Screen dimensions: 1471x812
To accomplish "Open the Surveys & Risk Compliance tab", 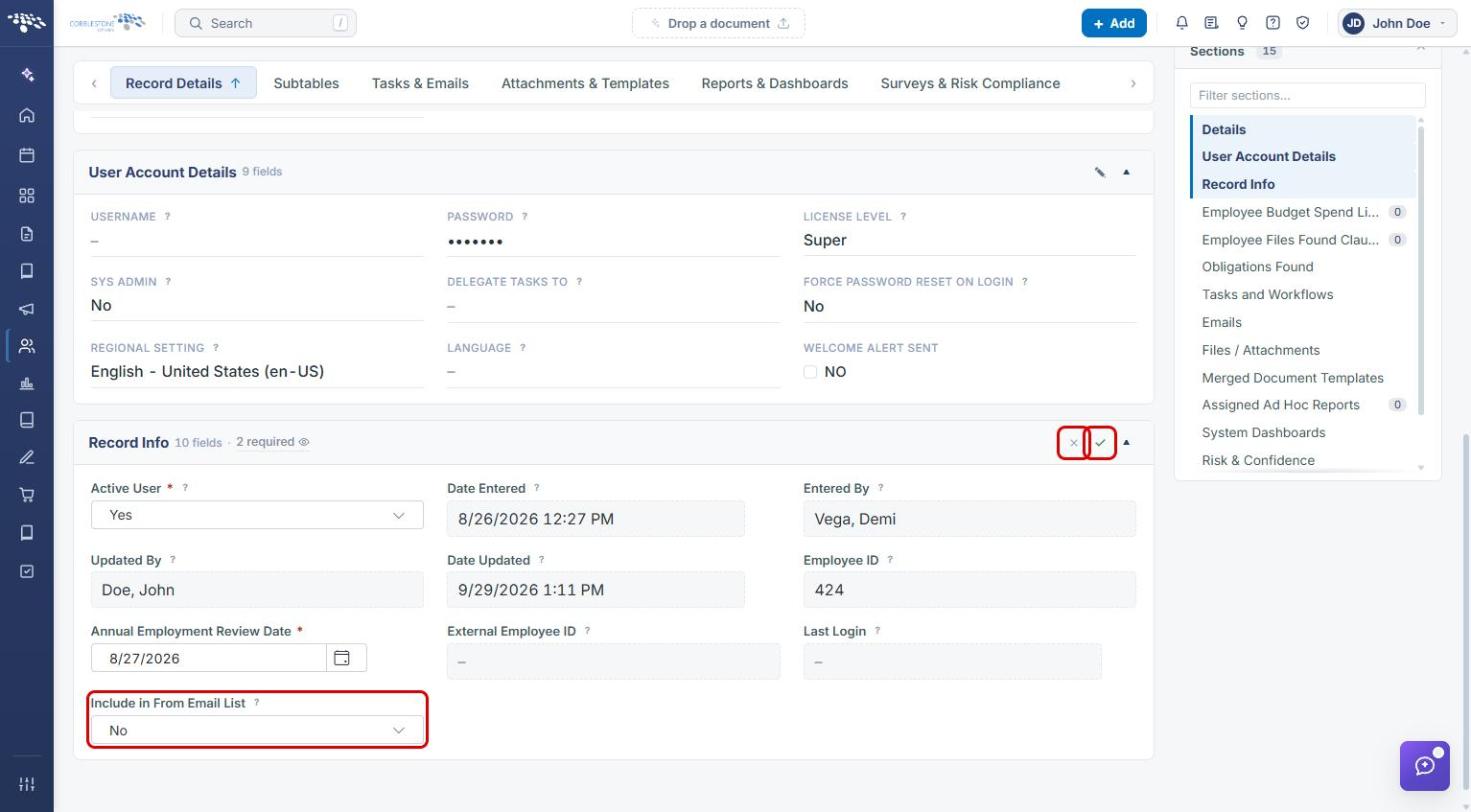I will coord(970,83).
